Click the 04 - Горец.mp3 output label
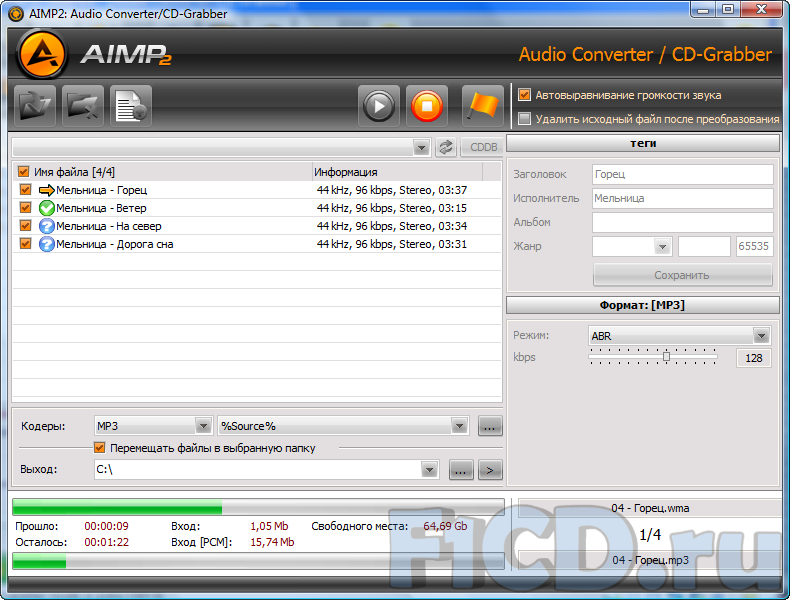This screenshot has height=600, width=790. pyautogui.click(x=650, y=560)
